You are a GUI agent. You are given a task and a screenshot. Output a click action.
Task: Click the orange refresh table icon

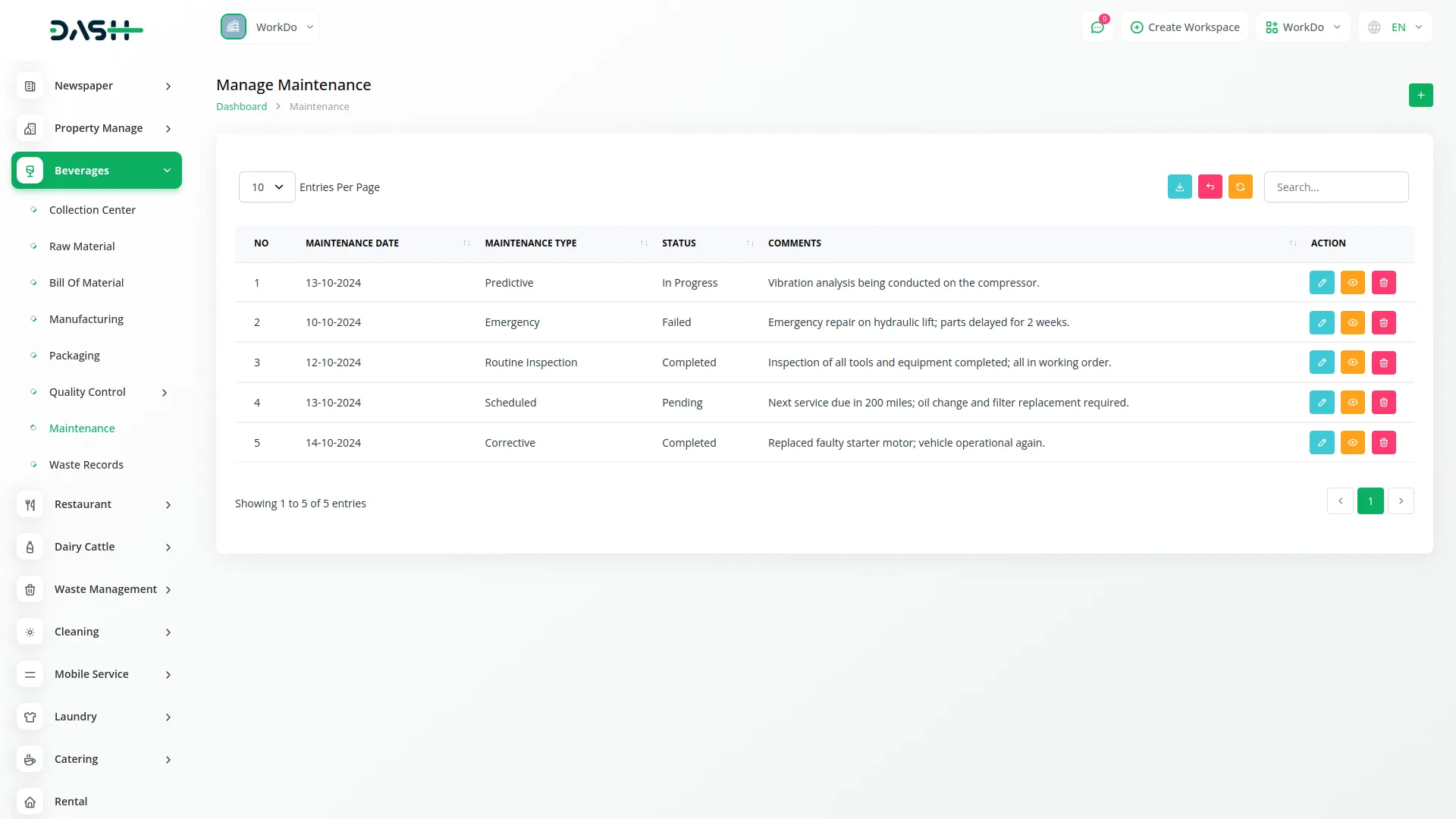pyautogui.click(x=1240, y=187)
